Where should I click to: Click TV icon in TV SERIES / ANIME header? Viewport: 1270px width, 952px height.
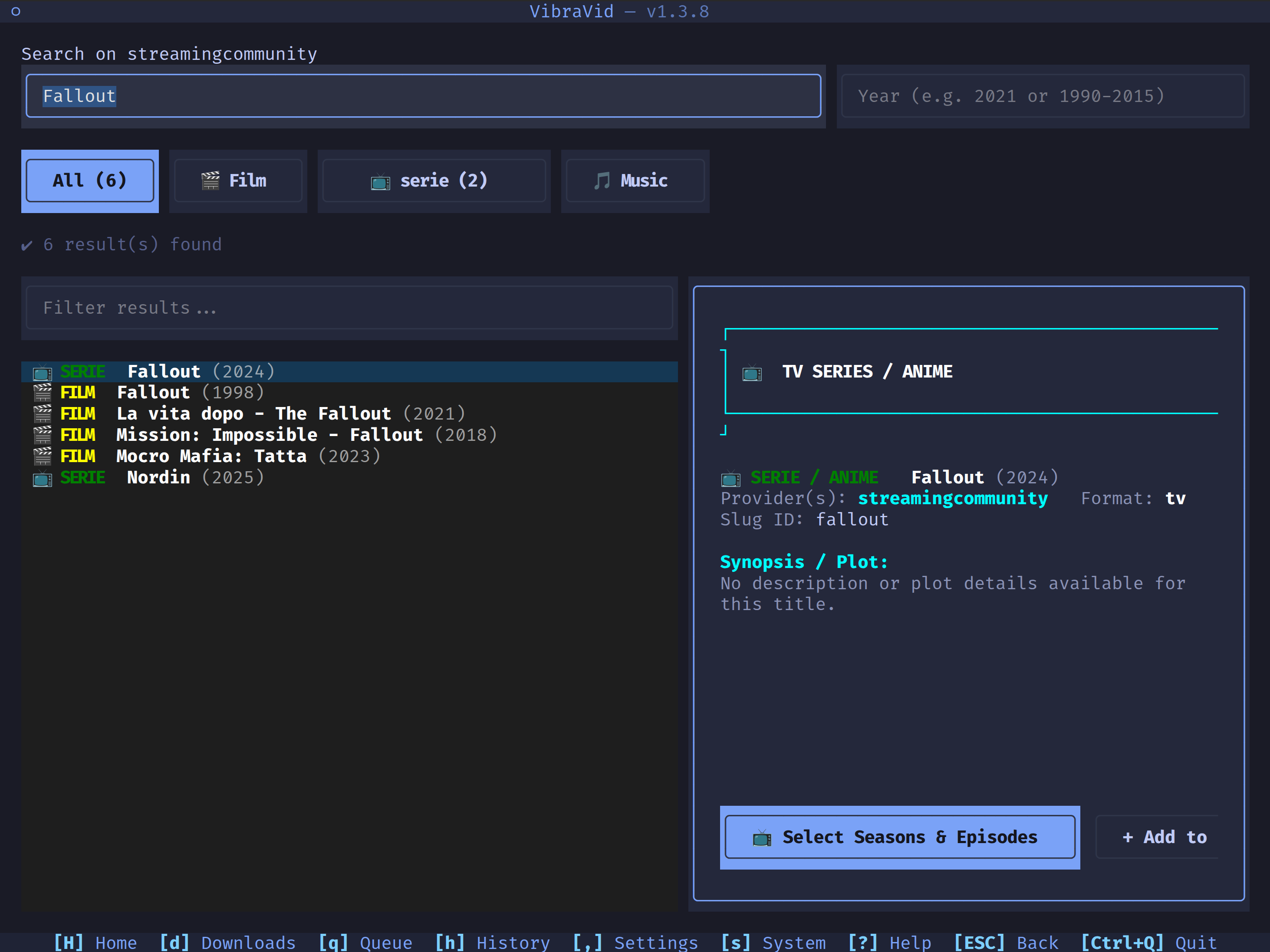tap(752, 373)
